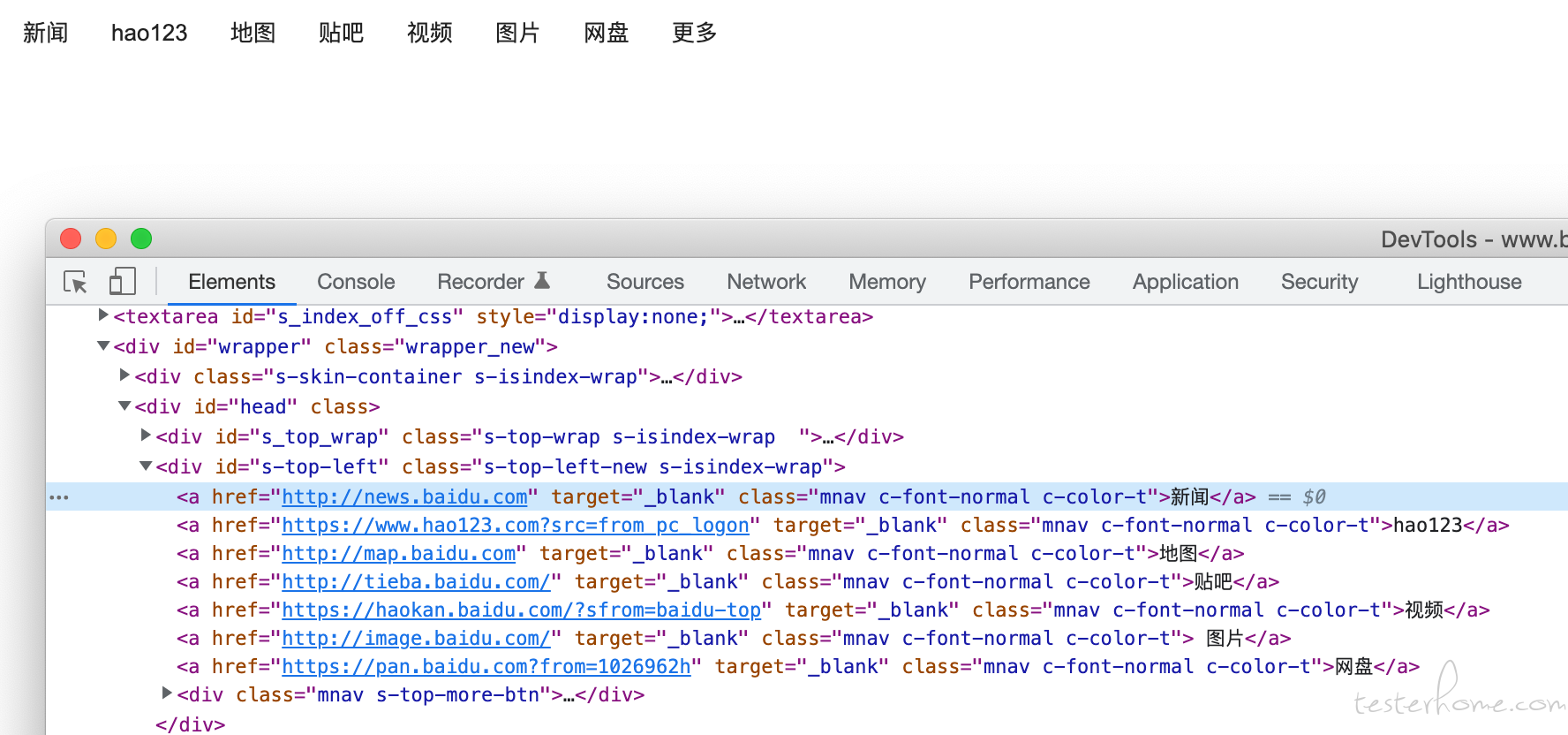Open the Memory tab
1568x735 pixels.
coord(887,282)
